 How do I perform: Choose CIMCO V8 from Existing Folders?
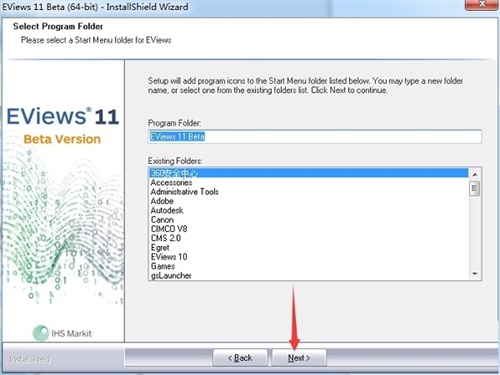click(x=308, y=229)
